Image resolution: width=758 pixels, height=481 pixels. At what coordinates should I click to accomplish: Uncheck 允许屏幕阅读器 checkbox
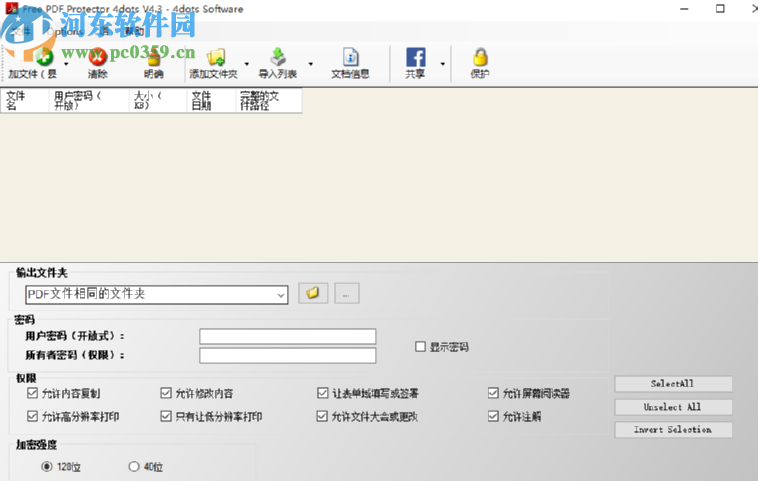coord(493,393)
